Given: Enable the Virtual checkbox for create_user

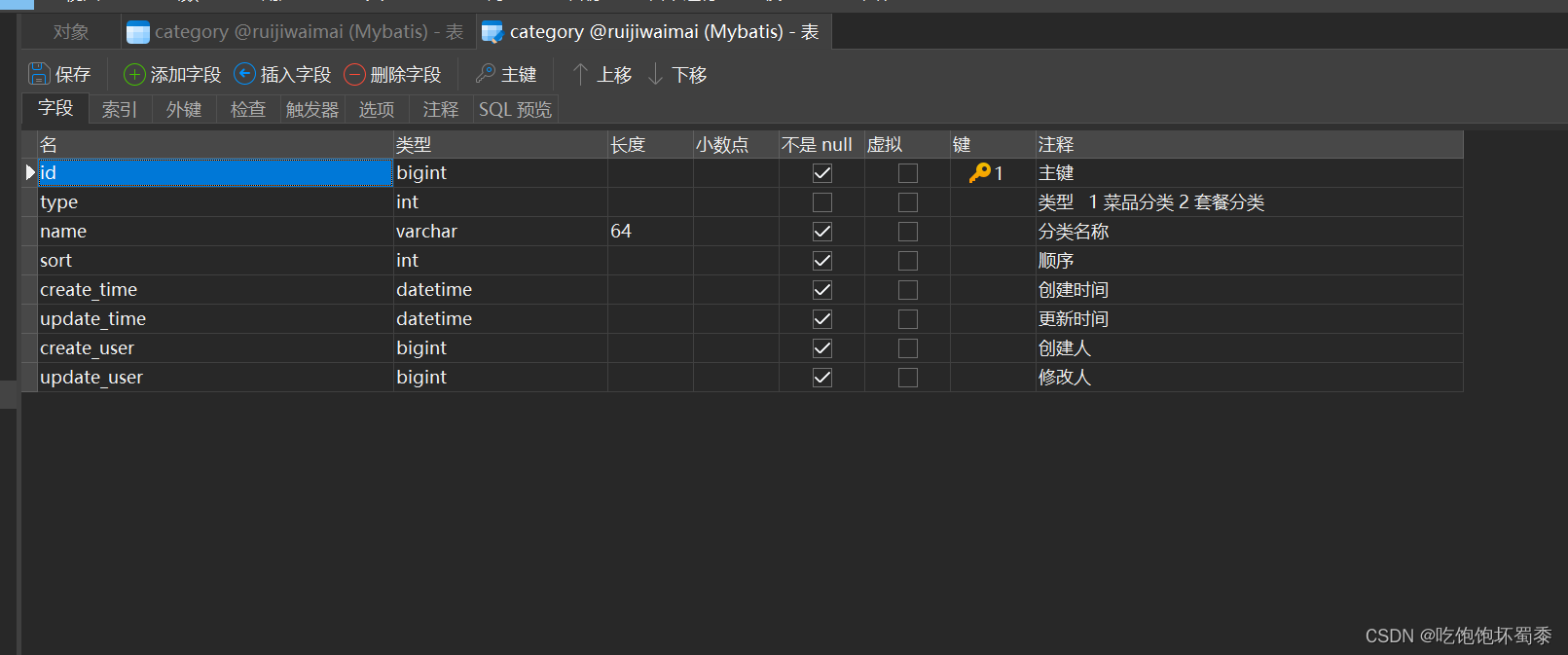Looking at the screenshot, I should 908,348.
